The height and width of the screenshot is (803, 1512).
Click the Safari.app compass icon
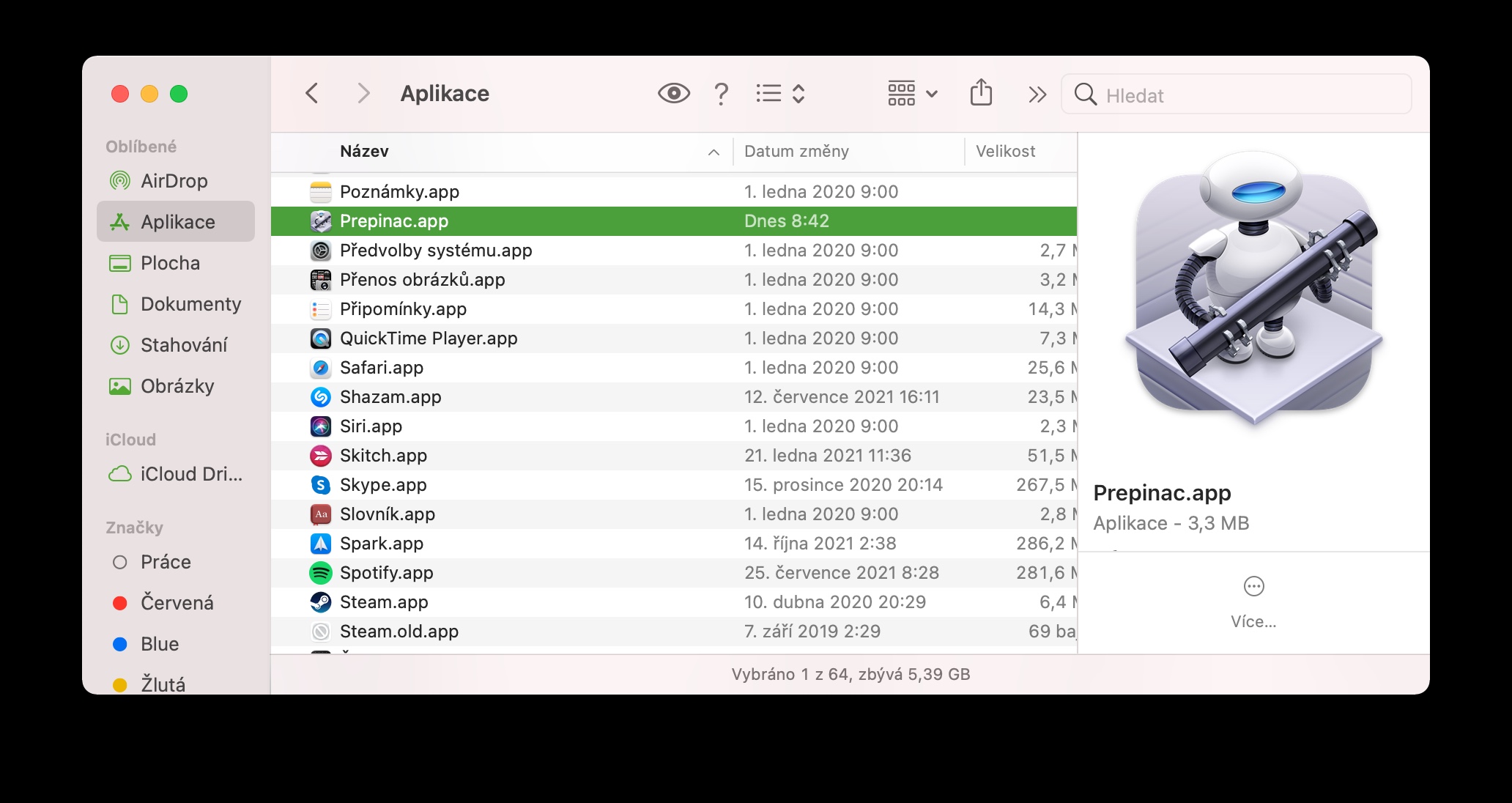(321, 368)
